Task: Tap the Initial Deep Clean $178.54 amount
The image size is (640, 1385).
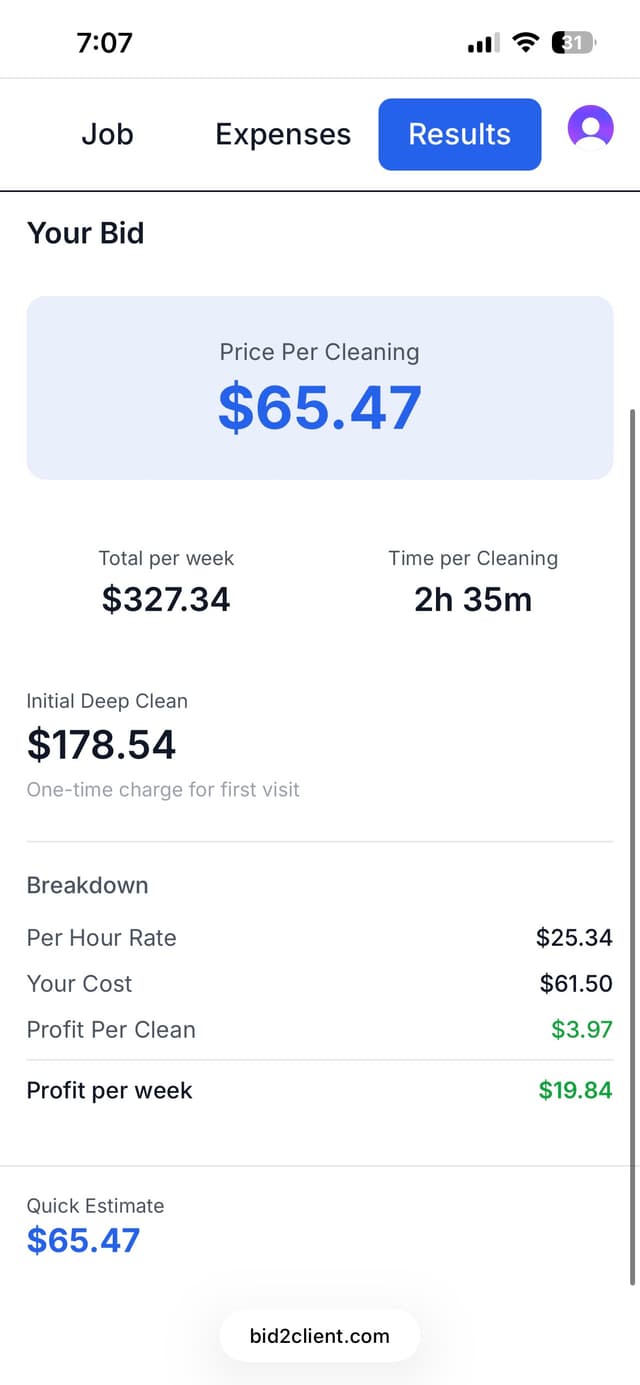Action: pyautogui.click(x=101, y=745)
